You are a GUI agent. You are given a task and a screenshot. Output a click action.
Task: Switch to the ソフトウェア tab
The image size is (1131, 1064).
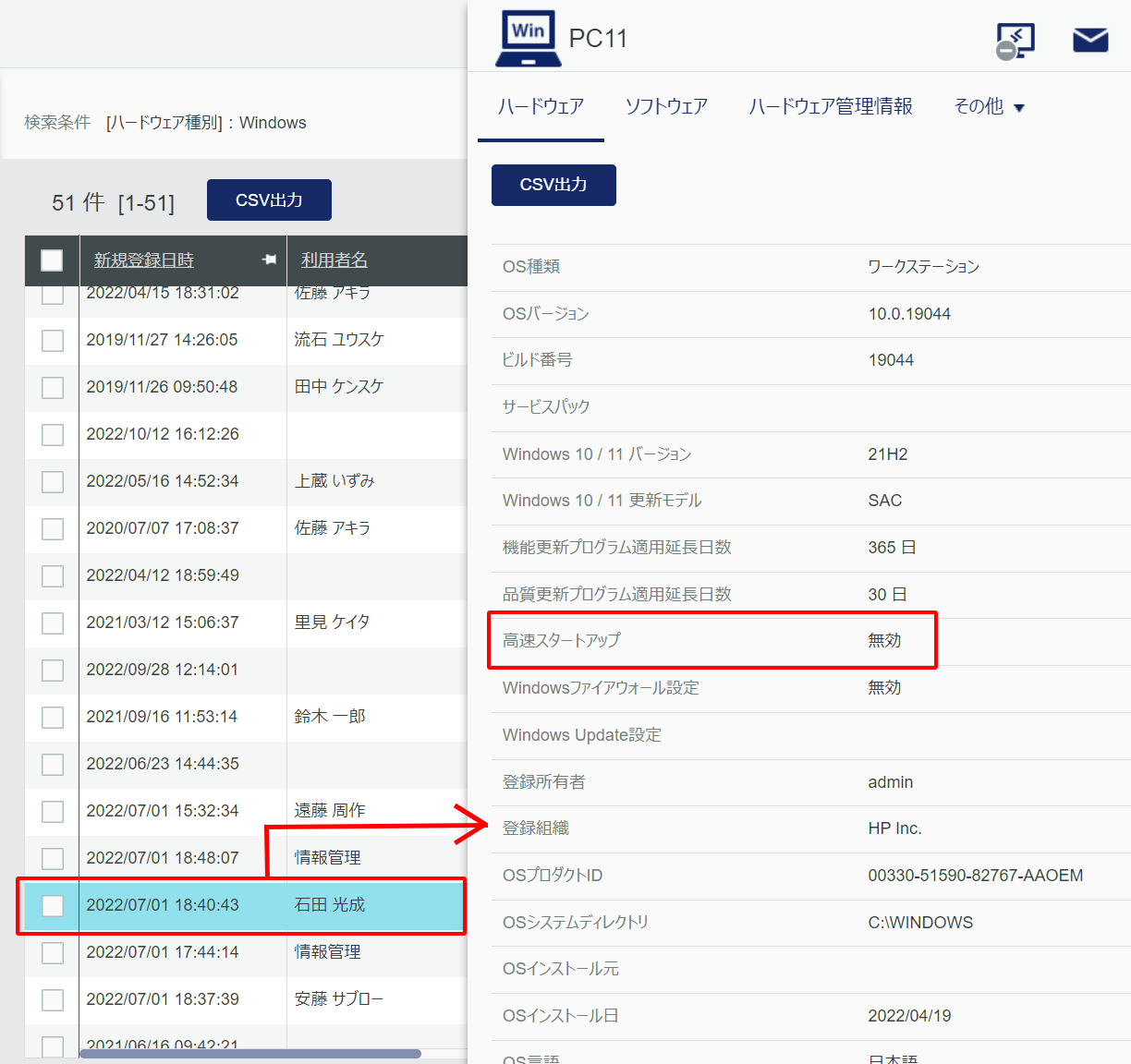[666, 107]
